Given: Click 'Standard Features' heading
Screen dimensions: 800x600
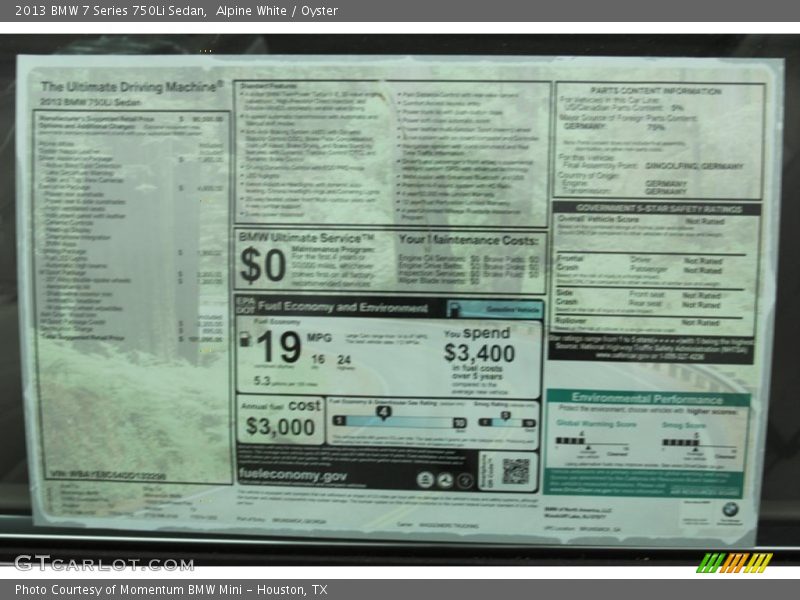Looking at the screenshot, I should 268,86.
